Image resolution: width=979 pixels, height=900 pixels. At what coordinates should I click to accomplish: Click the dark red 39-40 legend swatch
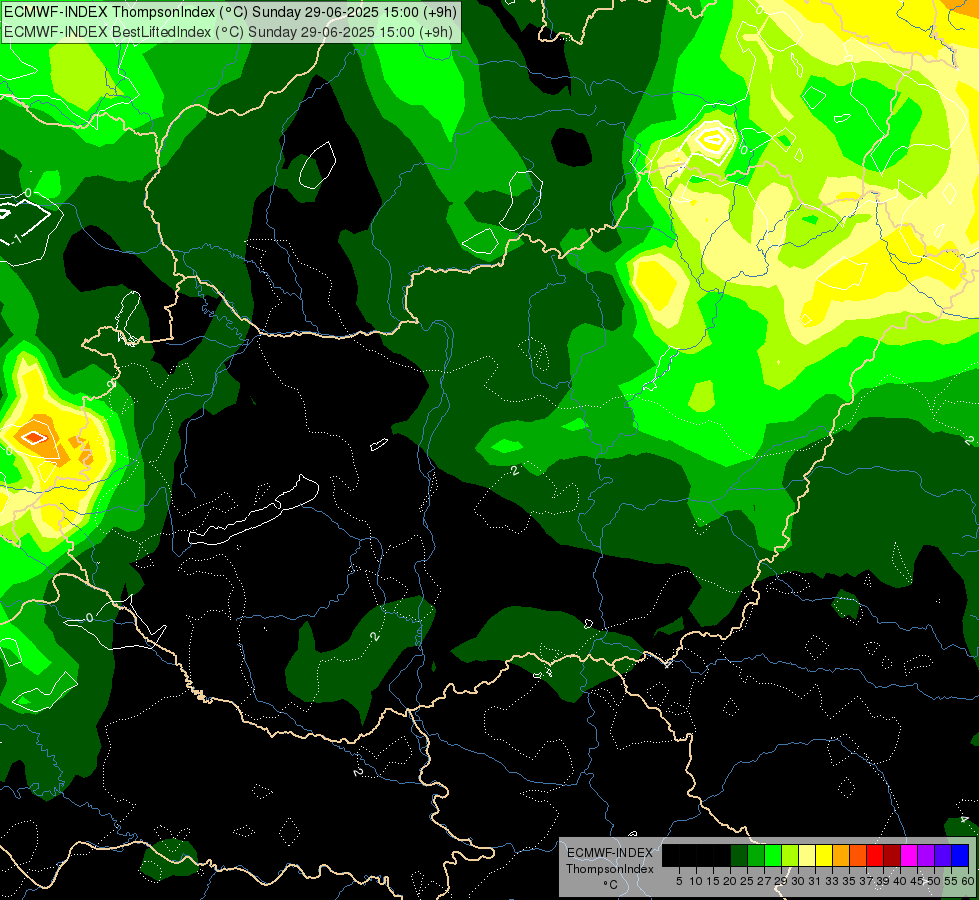point(892,855)
